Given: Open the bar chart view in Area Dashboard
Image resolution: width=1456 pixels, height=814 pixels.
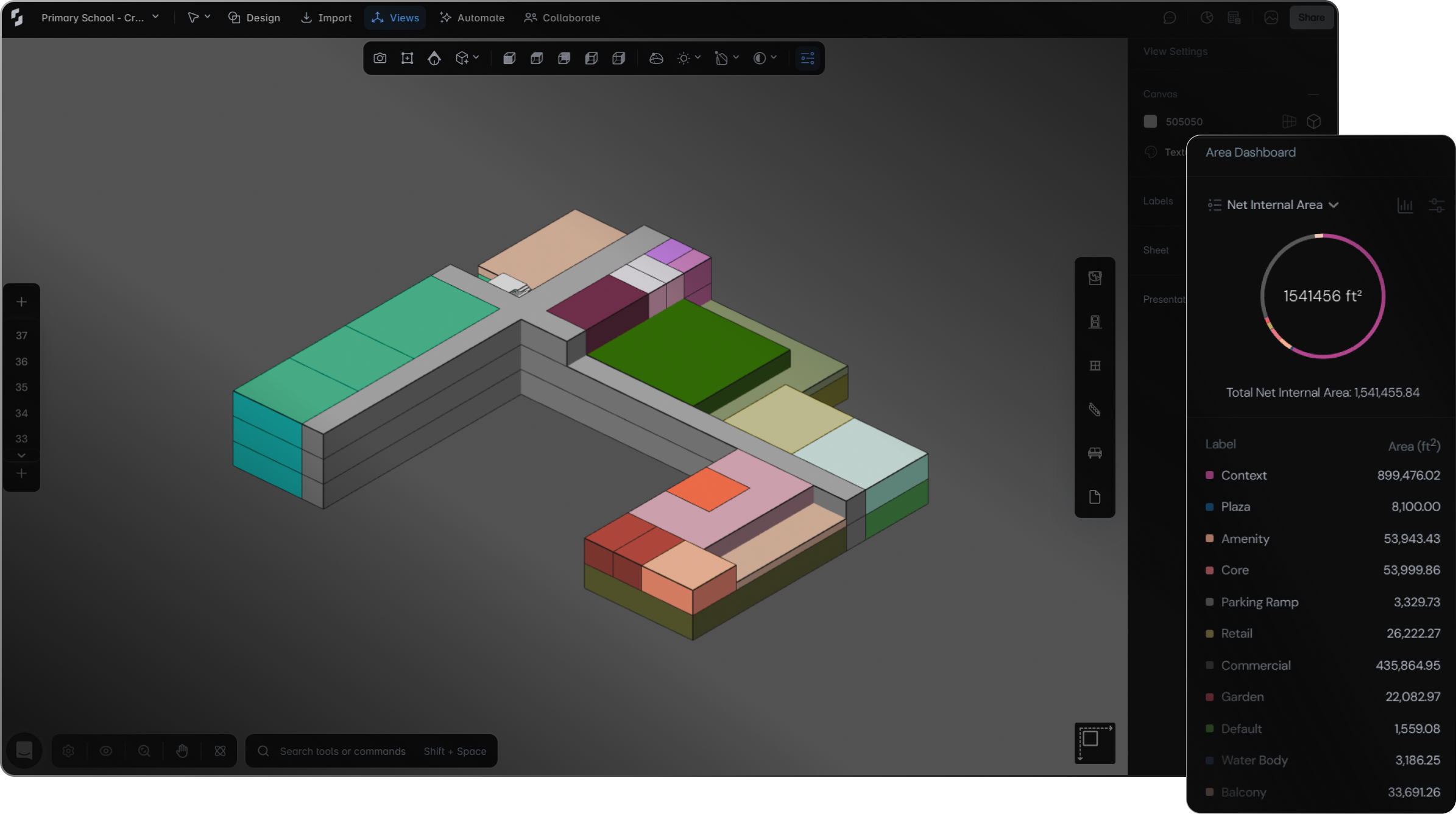Looking at the screenshot, I should 1405,206.
